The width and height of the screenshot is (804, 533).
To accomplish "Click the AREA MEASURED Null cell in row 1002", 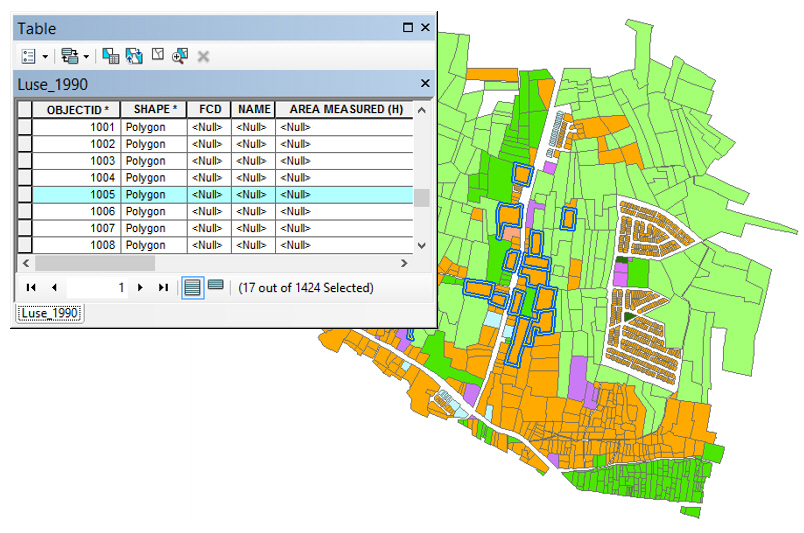I will pos(345,144).
